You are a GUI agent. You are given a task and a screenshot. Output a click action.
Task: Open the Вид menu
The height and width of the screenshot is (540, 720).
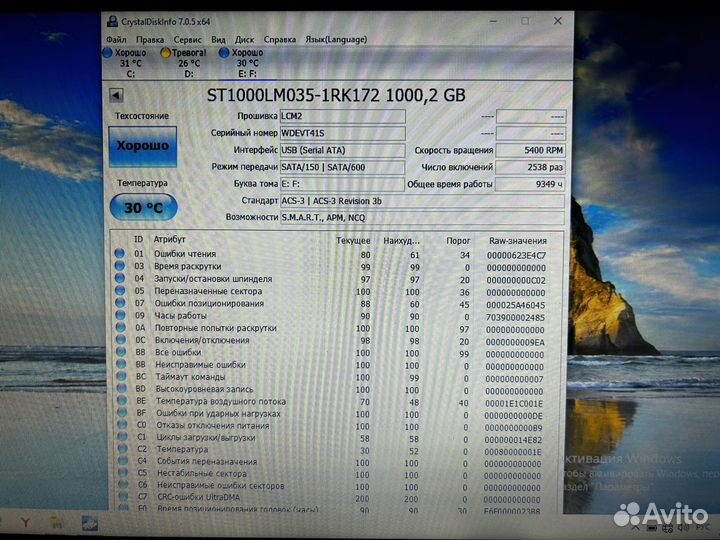(x=218, y=40)
